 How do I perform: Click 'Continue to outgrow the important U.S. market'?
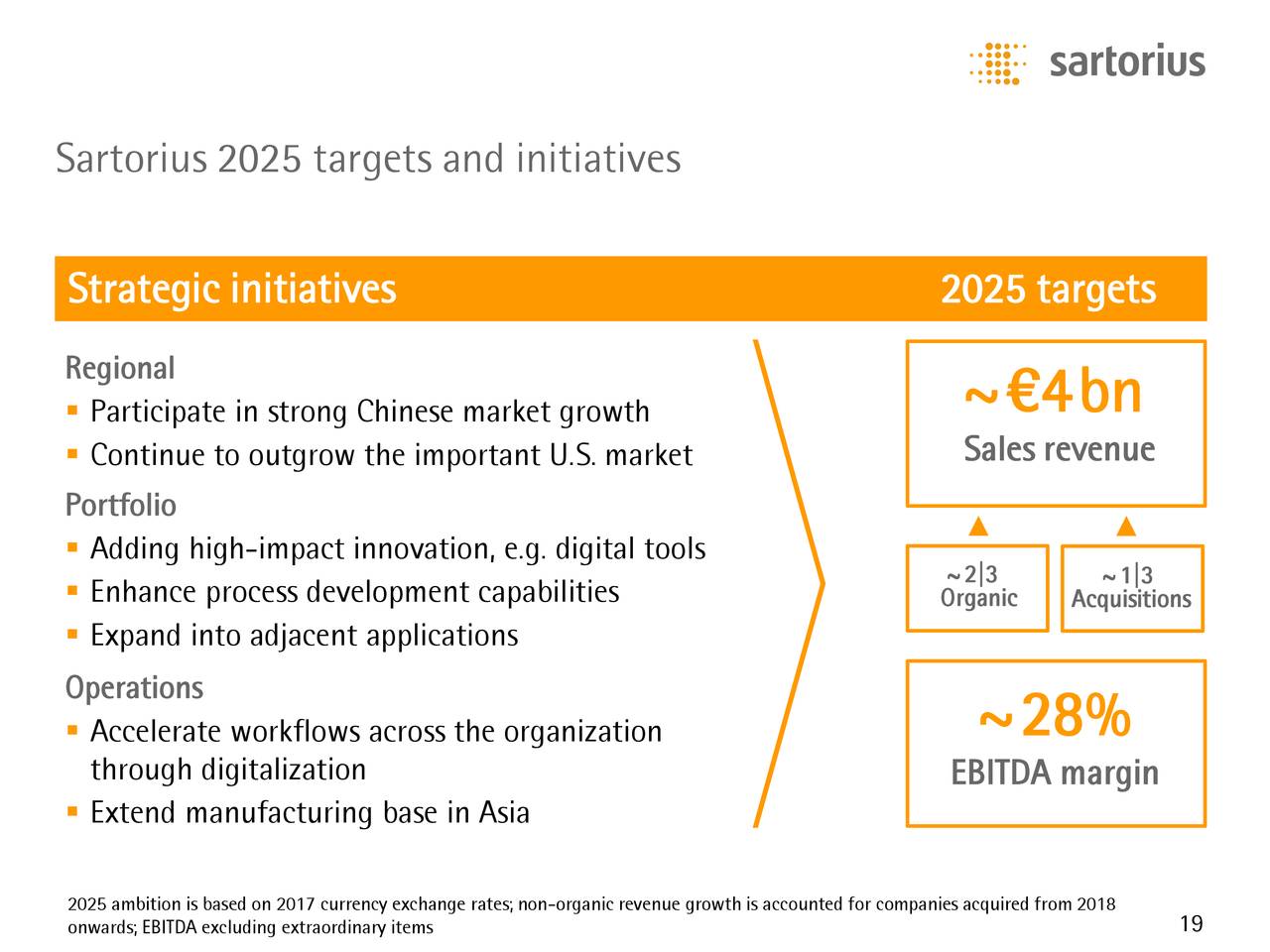(391, 455)
